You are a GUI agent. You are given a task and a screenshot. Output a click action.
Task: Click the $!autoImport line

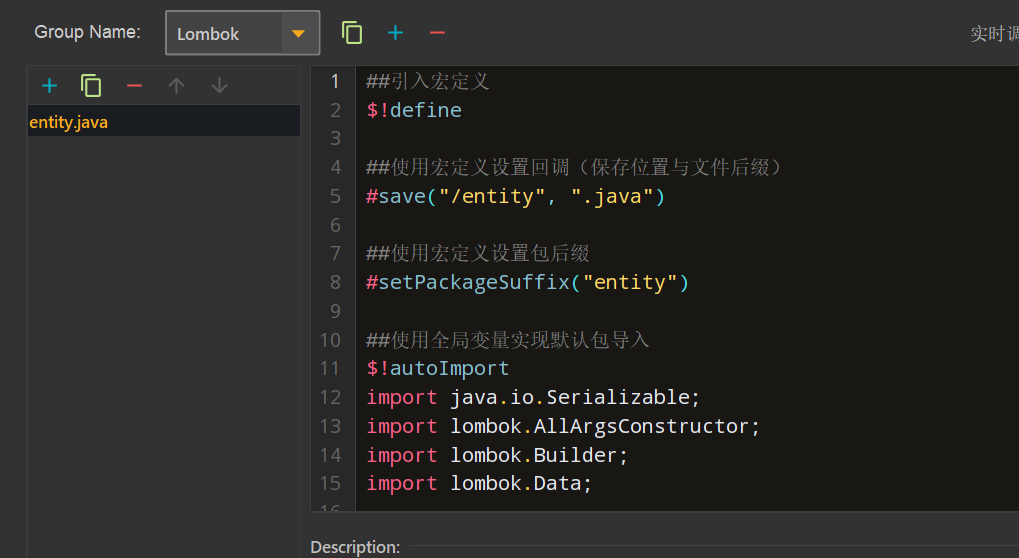pyautogui.click(x=437, y=368)
